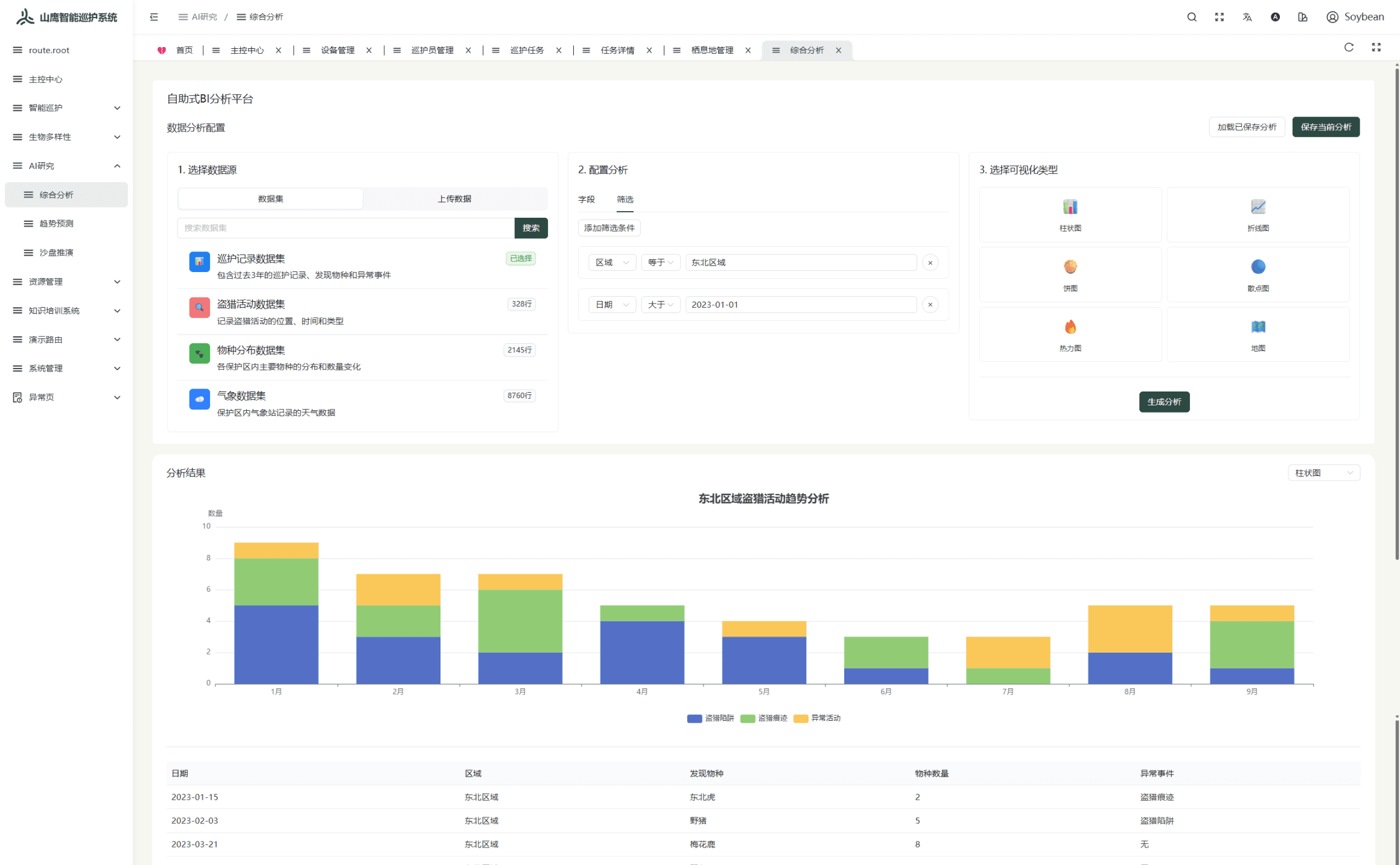Click the 生成分析 button
Image resolution: width=1400 pixels, height=865 pixels.
point(1163,402)
